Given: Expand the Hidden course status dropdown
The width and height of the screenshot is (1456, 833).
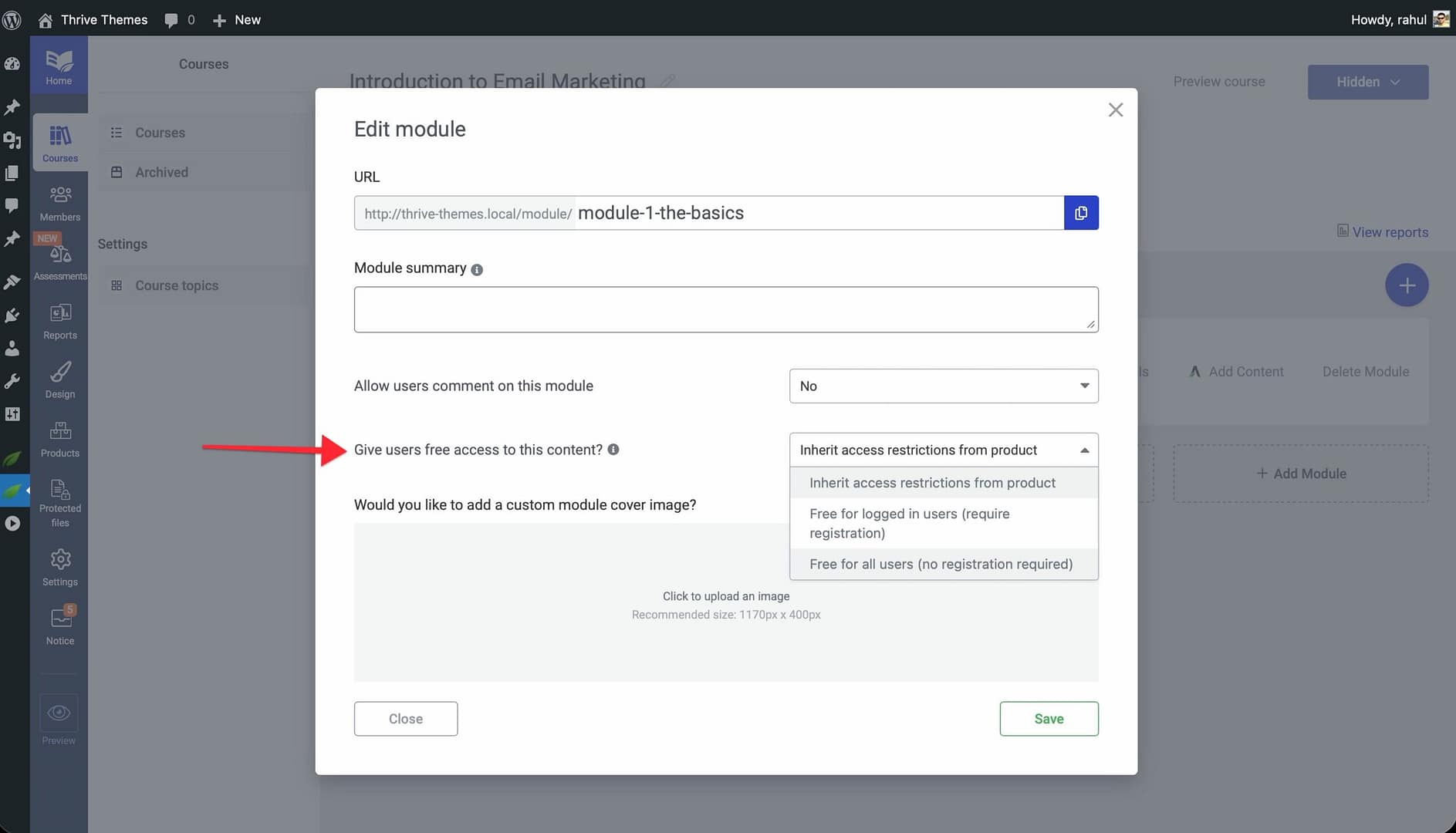Looking at the screenshot, I should pos(1367,82).
